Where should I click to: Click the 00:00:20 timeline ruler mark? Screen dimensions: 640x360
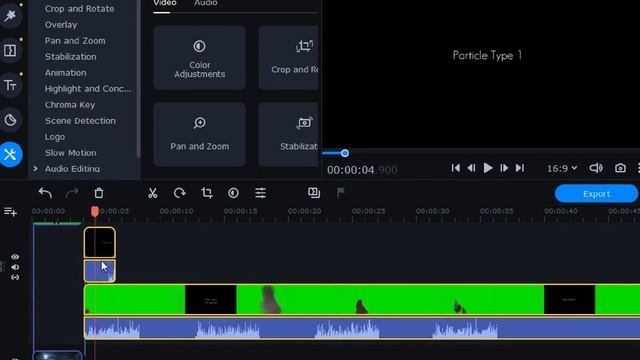pyautogui.click(x=304, y=211)
